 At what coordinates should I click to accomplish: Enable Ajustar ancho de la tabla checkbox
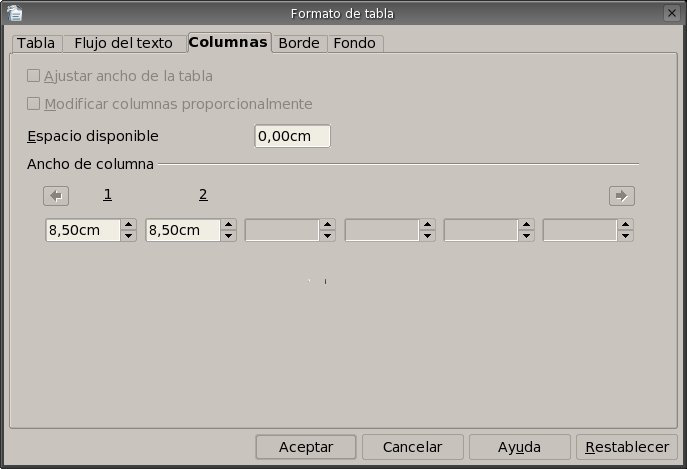[34, 76]
